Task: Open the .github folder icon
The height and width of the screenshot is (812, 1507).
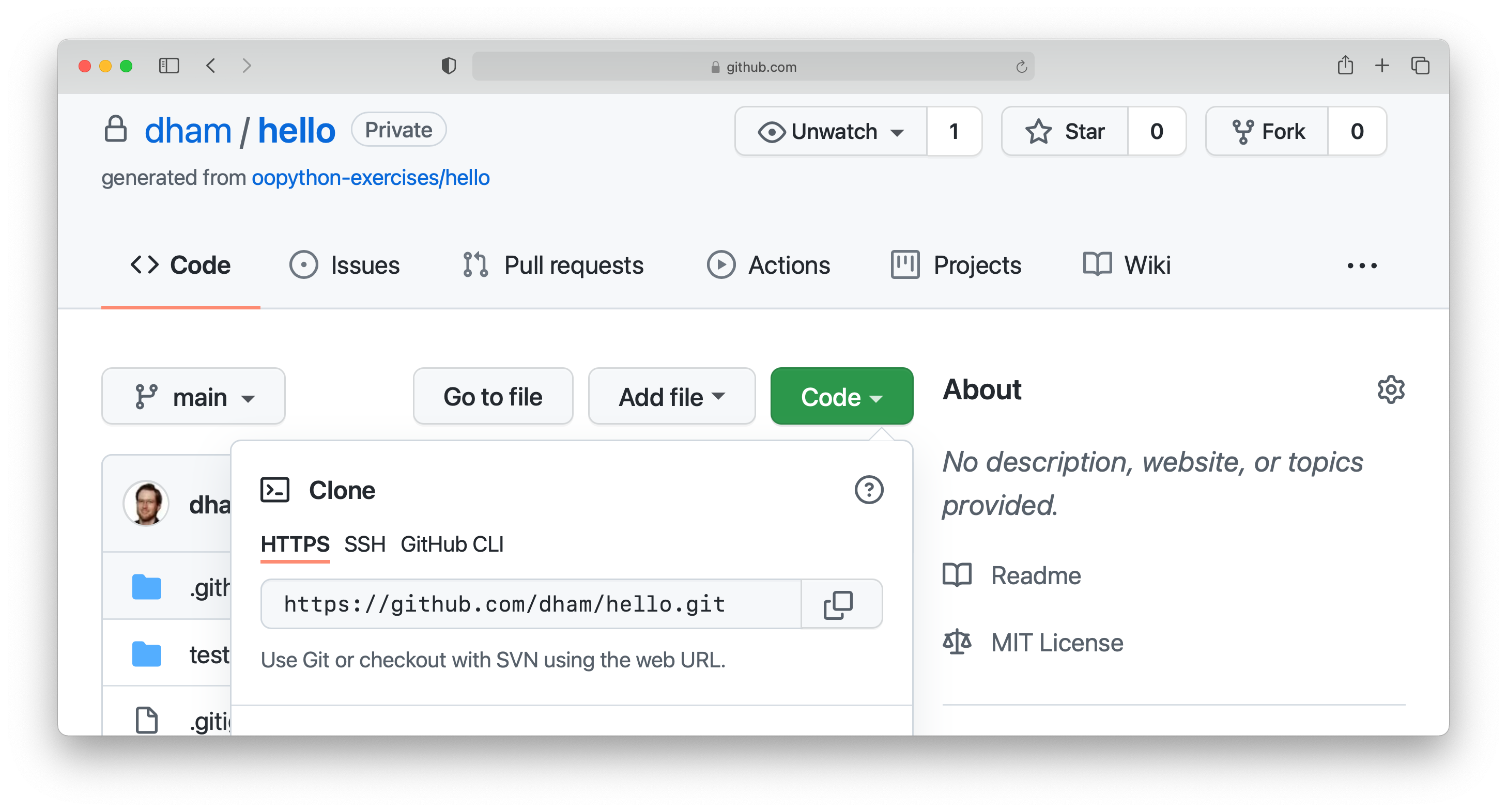Action: [x=146, y=587]
